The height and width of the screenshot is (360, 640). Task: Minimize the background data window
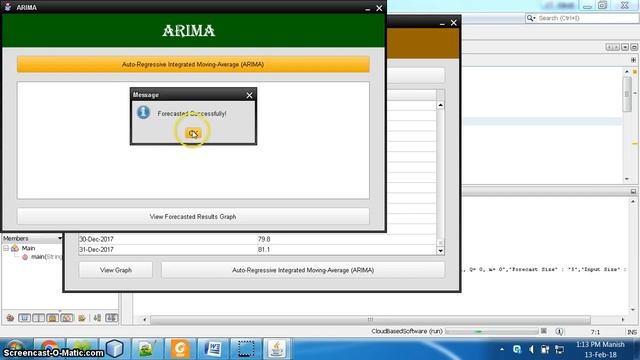[442, 24]
